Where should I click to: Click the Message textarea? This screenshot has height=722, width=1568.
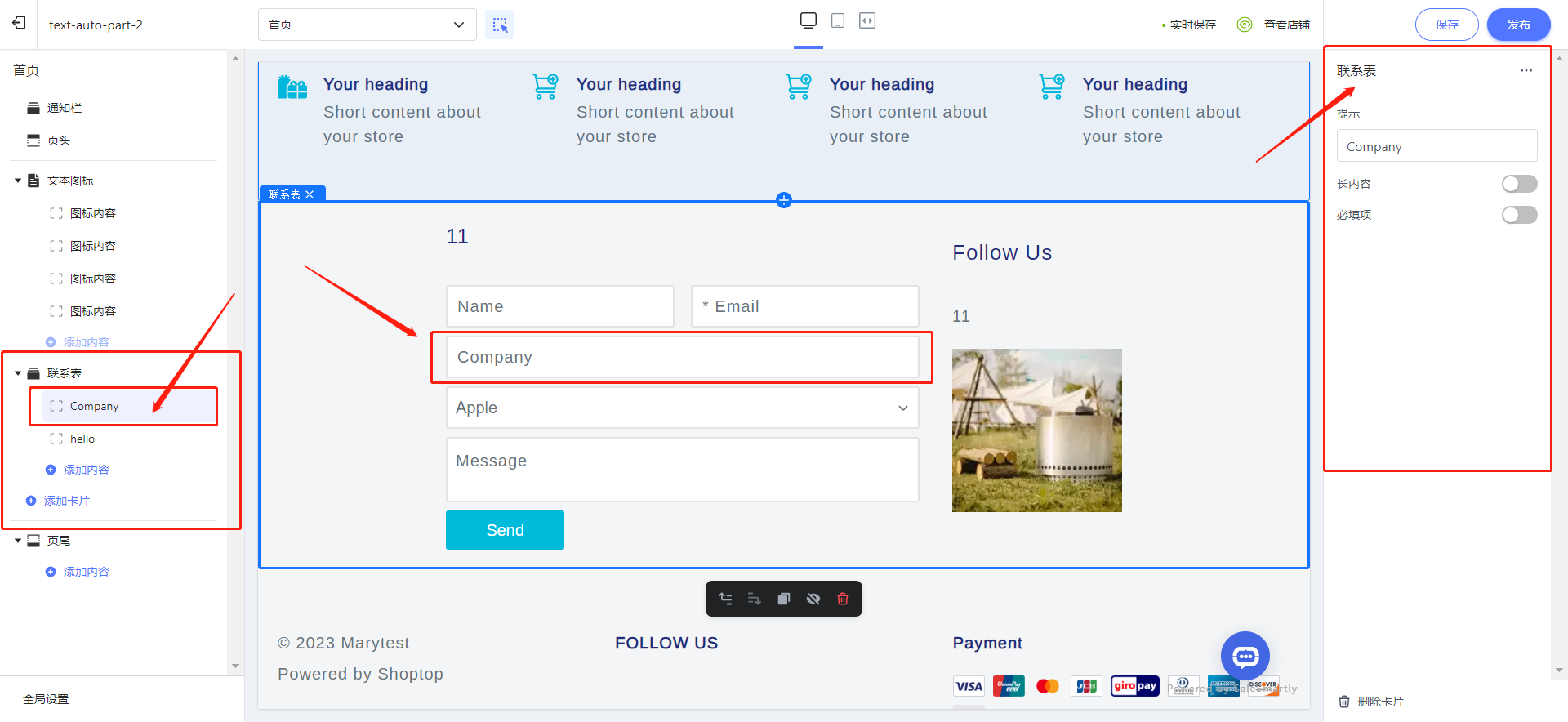683,470
